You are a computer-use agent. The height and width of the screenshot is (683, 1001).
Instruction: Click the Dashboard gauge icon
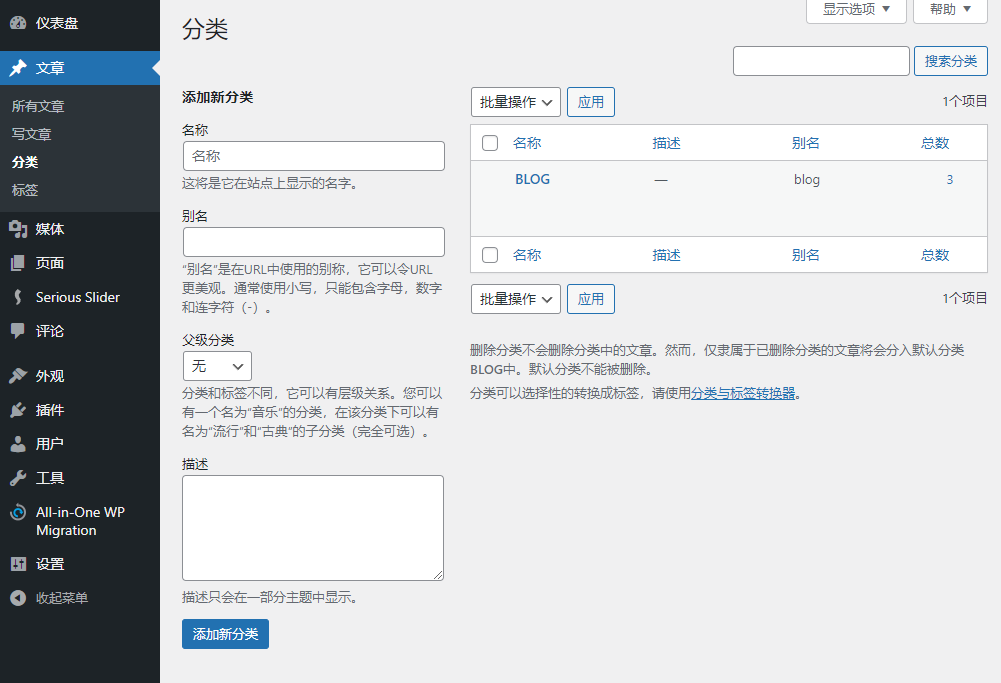(x=18, y=23)
